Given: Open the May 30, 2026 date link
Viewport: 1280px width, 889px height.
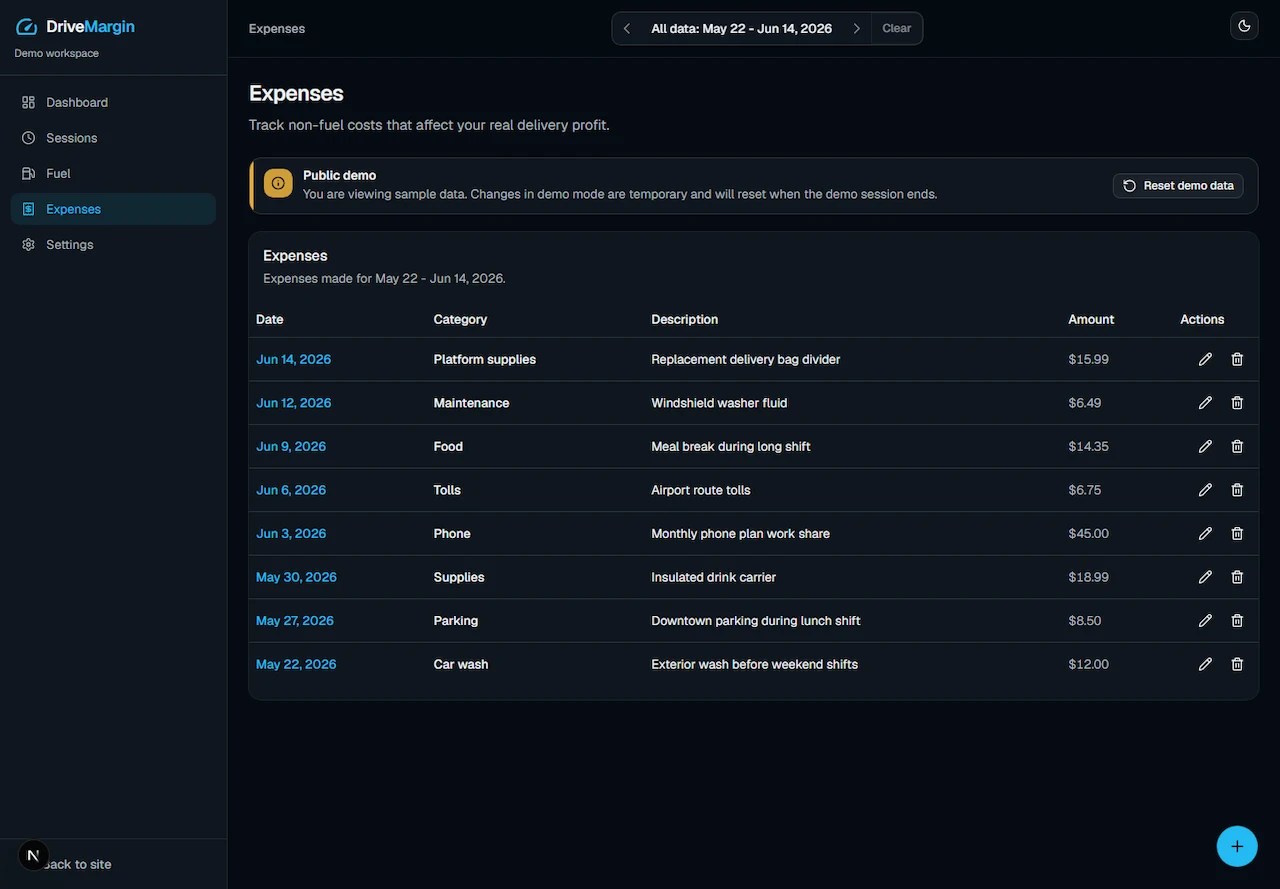Looking at the screenshot, I should (x=296, y=577).
